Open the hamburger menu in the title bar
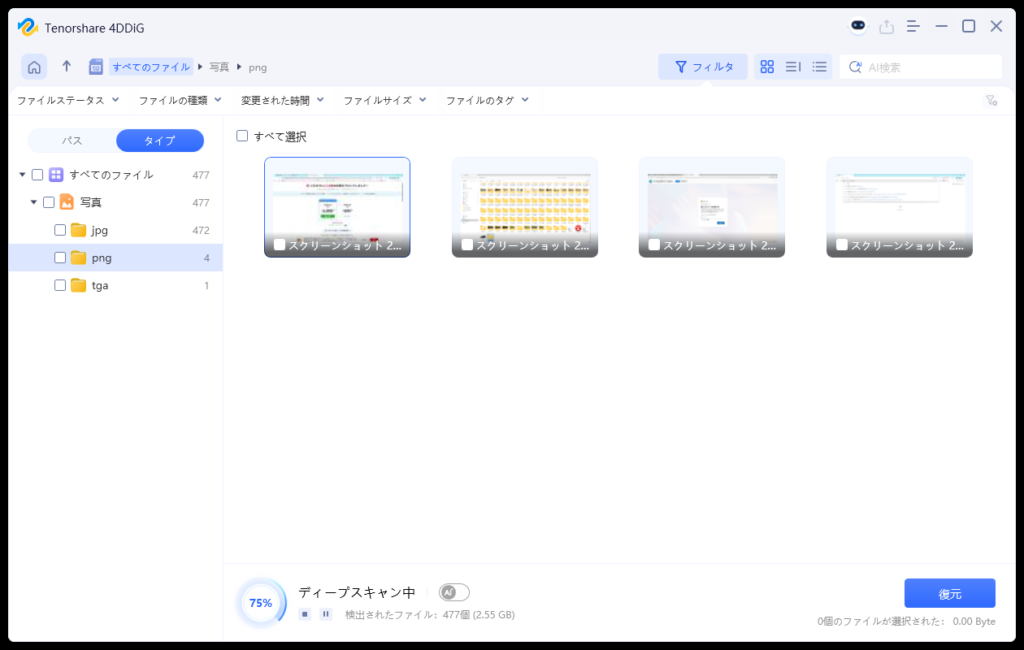Viewport: 1024px width, 650px height. (x=913, y=26)
